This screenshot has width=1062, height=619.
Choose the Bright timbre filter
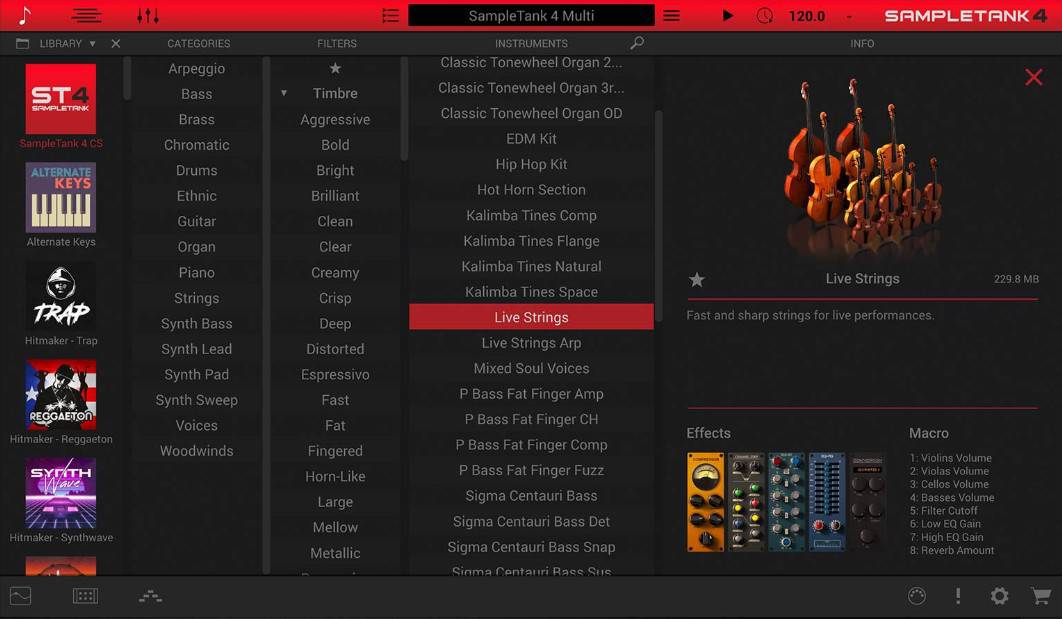coord(335,170)
